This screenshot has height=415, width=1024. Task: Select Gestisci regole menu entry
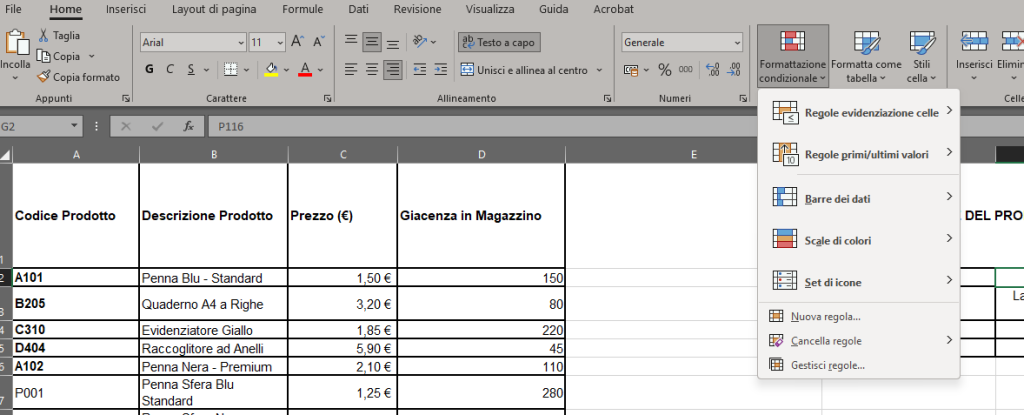(x=827, y=365)
